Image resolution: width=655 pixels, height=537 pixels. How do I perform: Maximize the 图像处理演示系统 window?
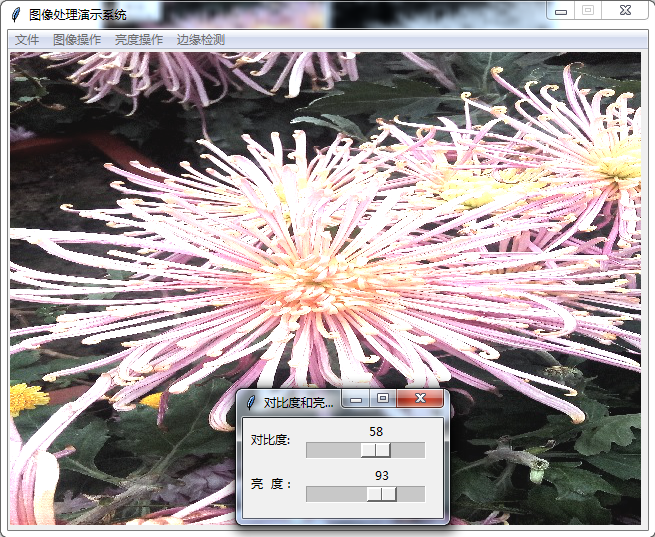click(588, 11)
